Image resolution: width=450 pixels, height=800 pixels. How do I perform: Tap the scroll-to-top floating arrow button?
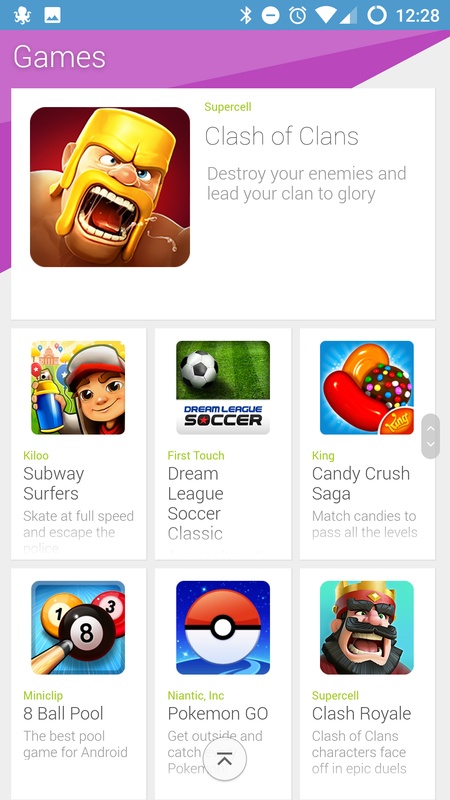click(x=224, y=759)
